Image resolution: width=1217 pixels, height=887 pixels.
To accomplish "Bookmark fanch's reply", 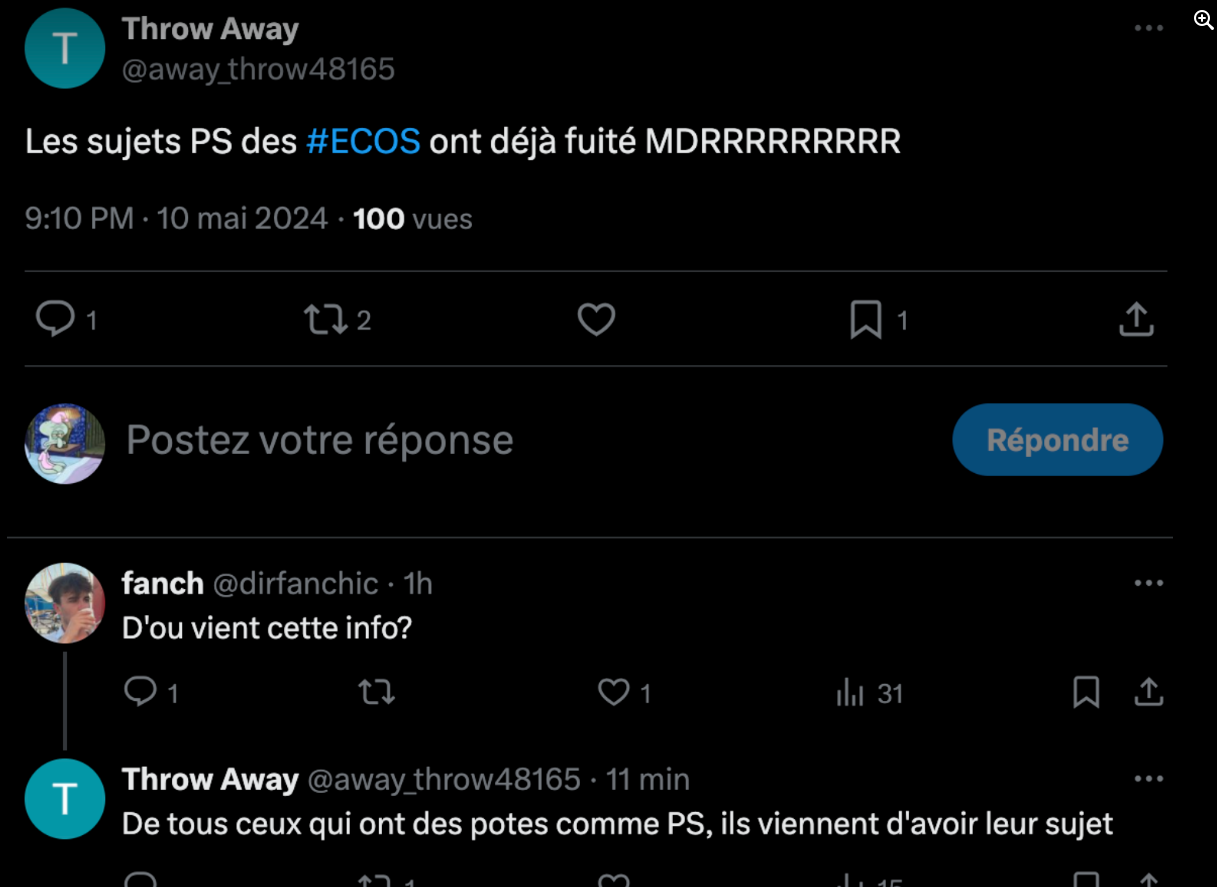I will click(1086, 692).
